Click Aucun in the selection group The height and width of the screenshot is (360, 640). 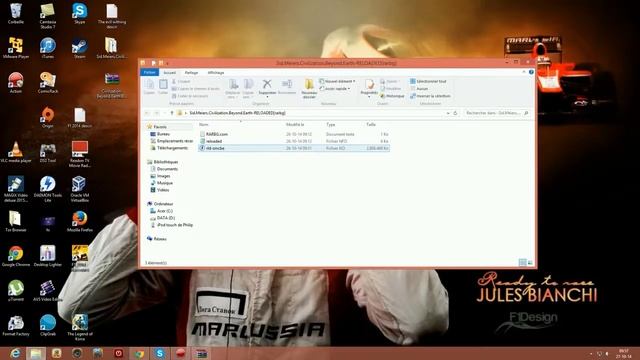(419, 89)
